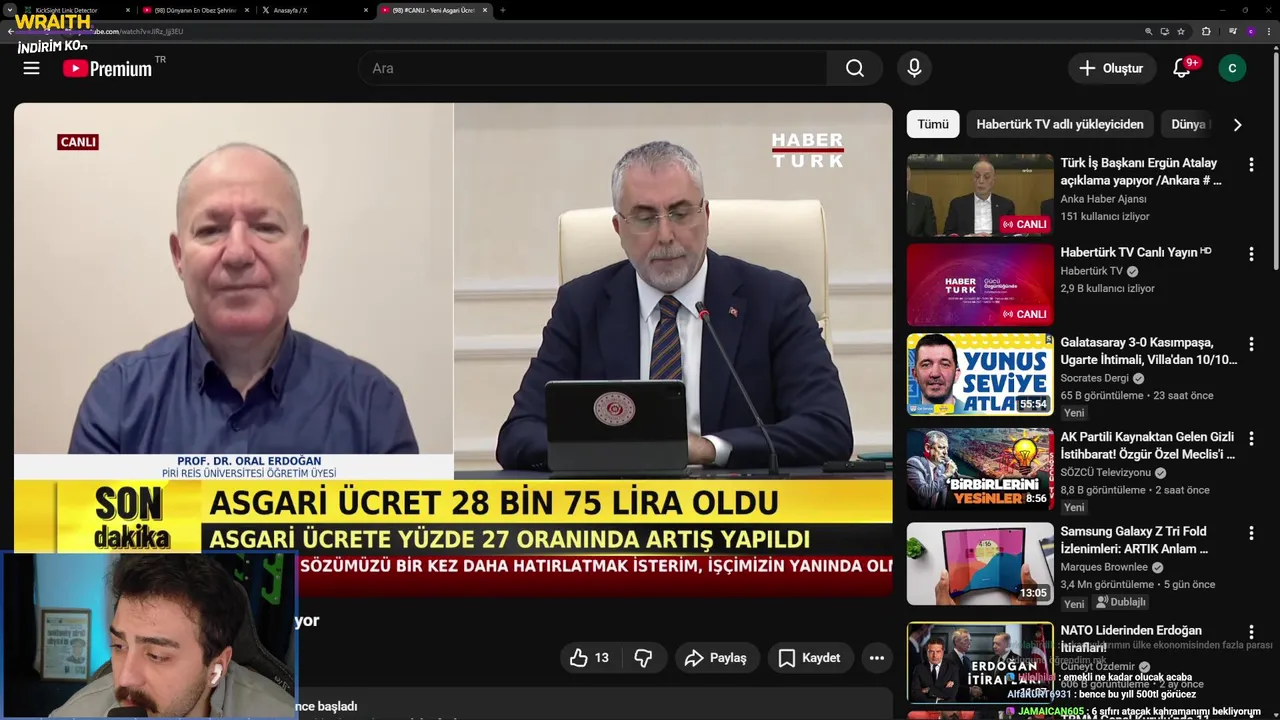
Task: Click the Kaydet save button
Action: [810, 658]
